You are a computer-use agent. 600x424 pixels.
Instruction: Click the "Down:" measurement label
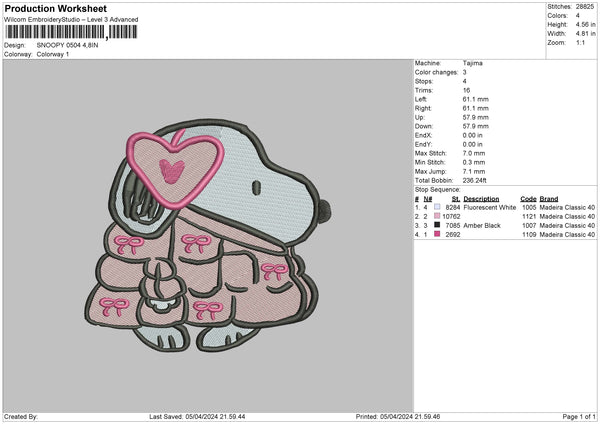pyautogui.click(x=424, y=126)
